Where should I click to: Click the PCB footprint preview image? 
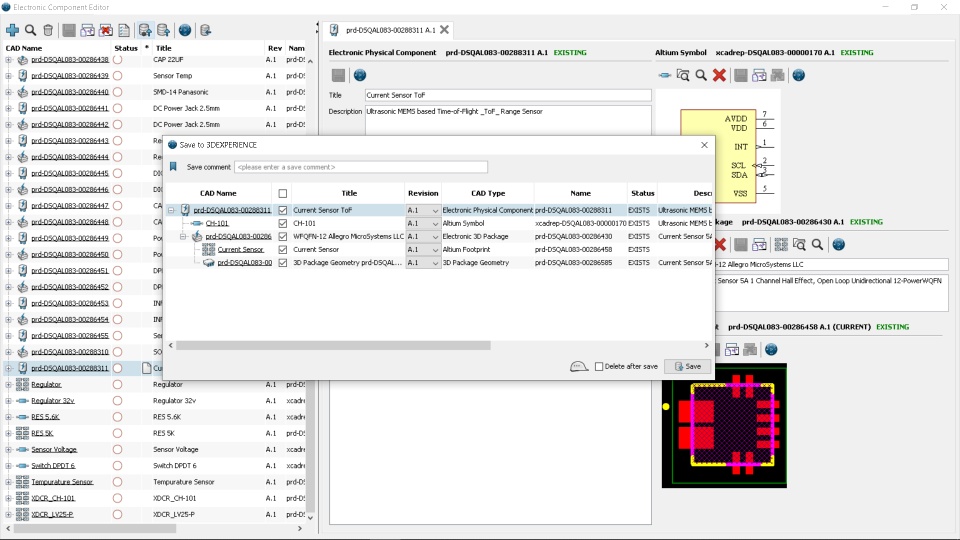point(724,426)
